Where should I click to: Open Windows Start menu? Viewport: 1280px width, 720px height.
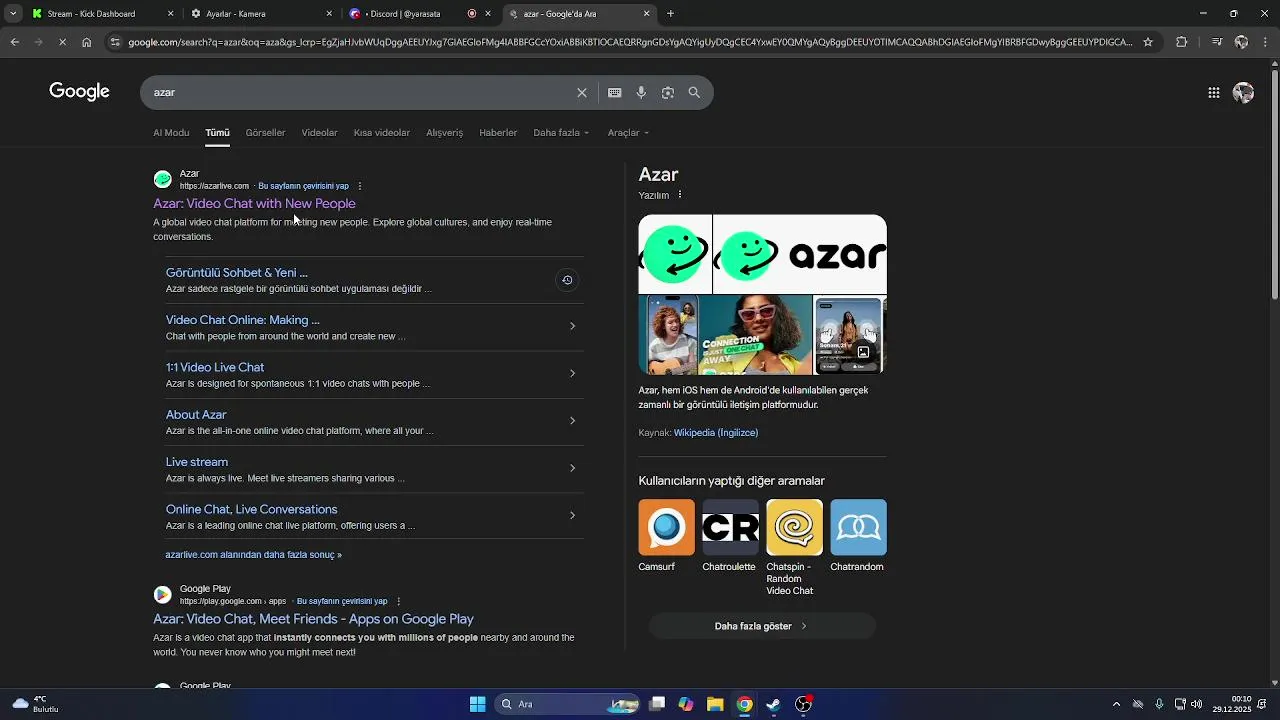point(478,704)
